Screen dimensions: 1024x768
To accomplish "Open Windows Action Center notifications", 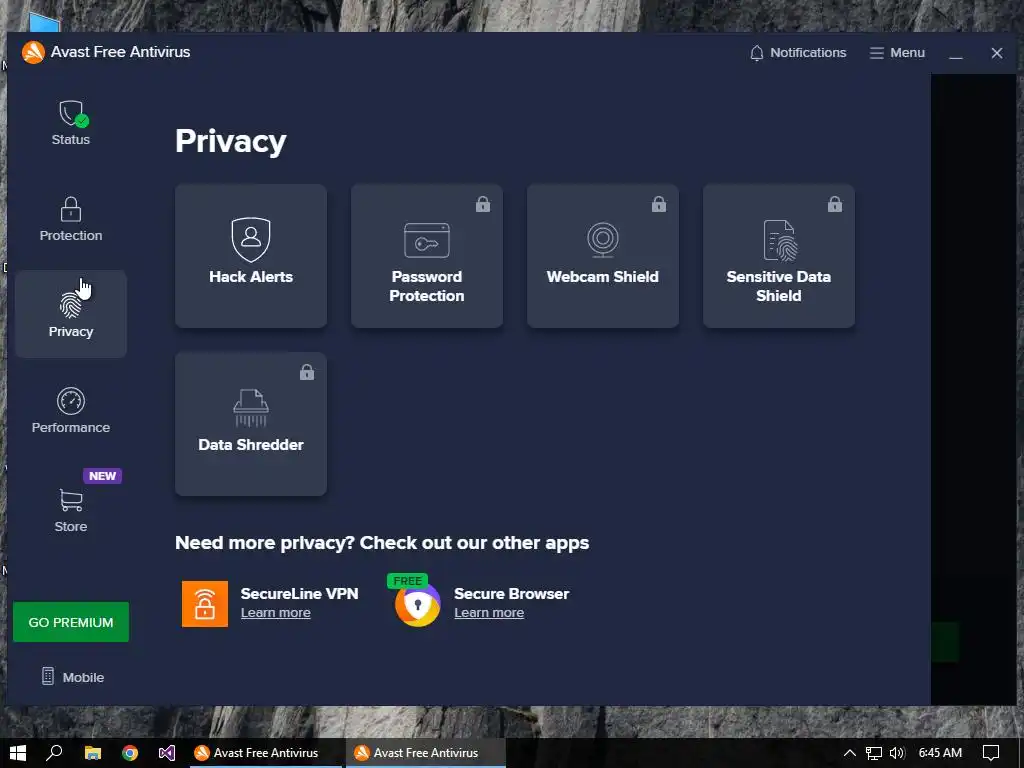I will tap(991, 753).
